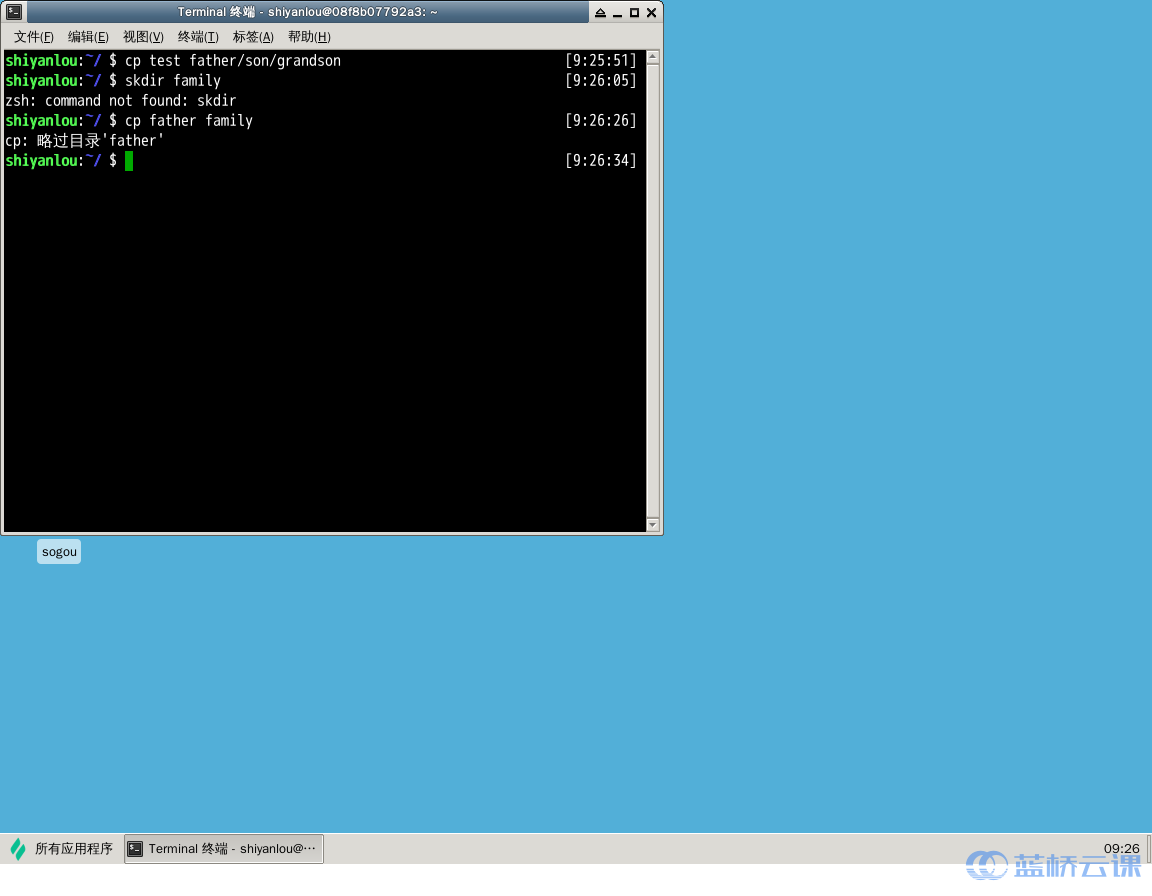Toggle the Terminal window via its taskbar button
The image size is (1152, 896).
(222, 848)
